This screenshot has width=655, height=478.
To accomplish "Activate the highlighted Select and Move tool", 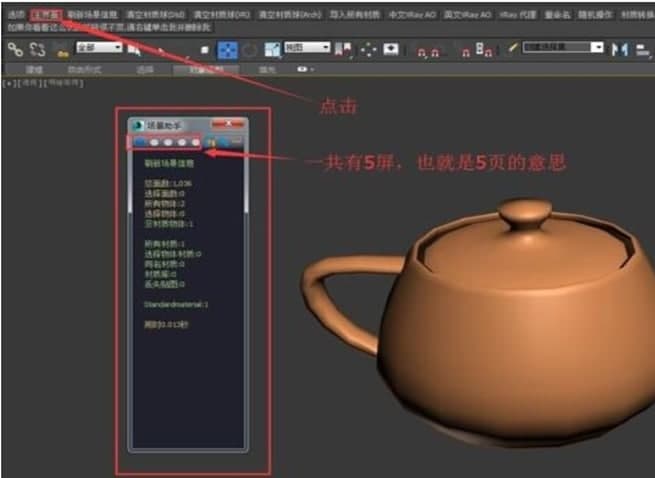I will [x=227, y=50].
